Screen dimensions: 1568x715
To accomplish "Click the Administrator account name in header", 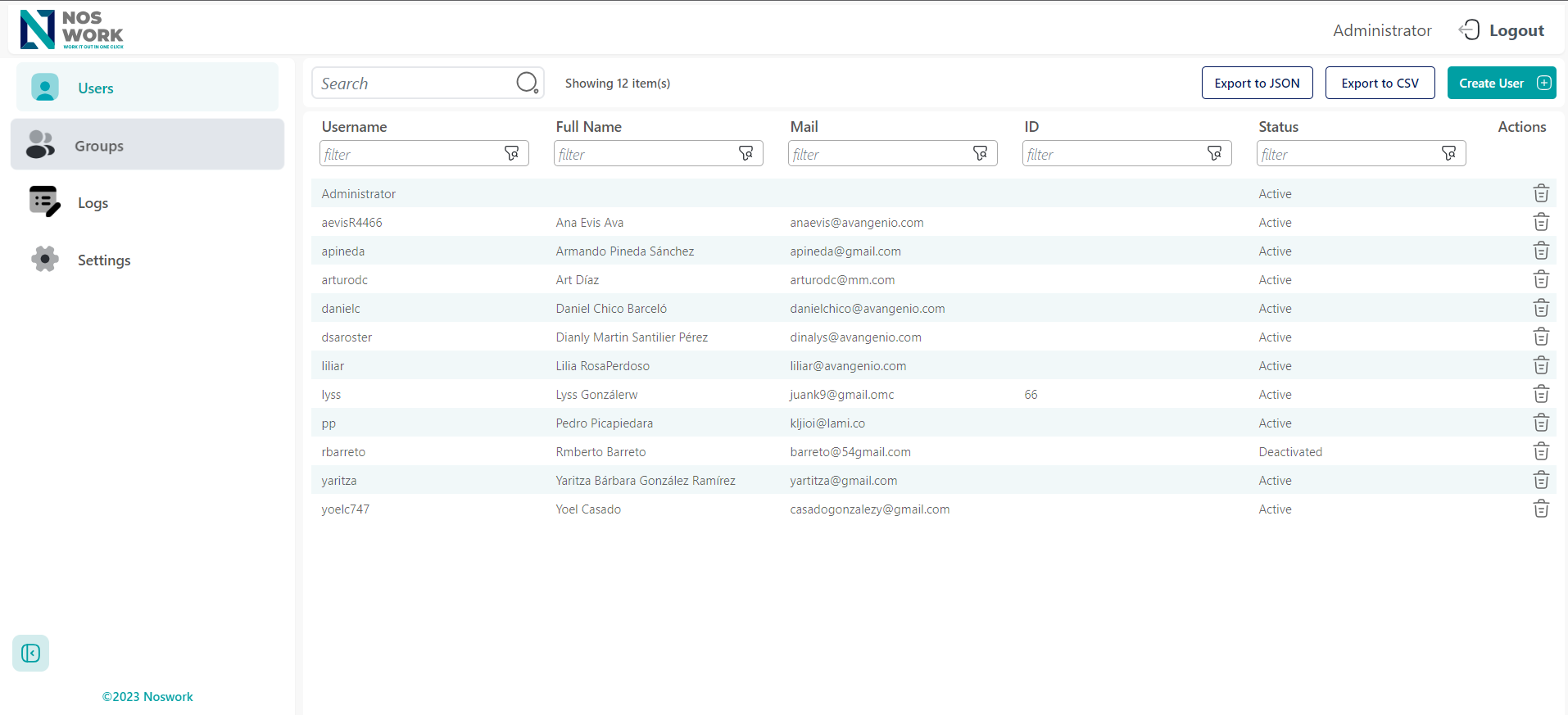I will [1382, 30].
